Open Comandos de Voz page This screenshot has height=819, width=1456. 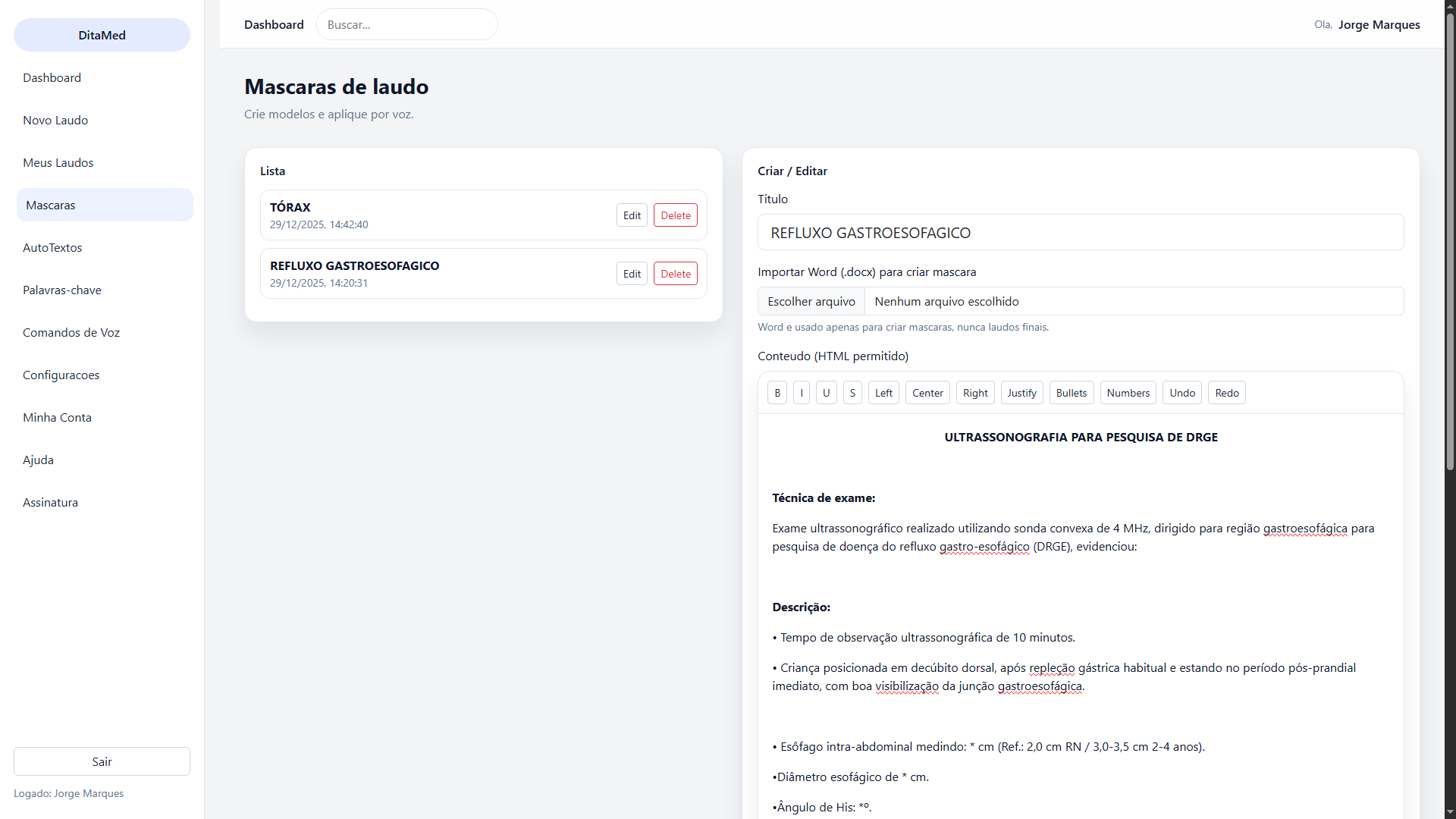[71, 332]
